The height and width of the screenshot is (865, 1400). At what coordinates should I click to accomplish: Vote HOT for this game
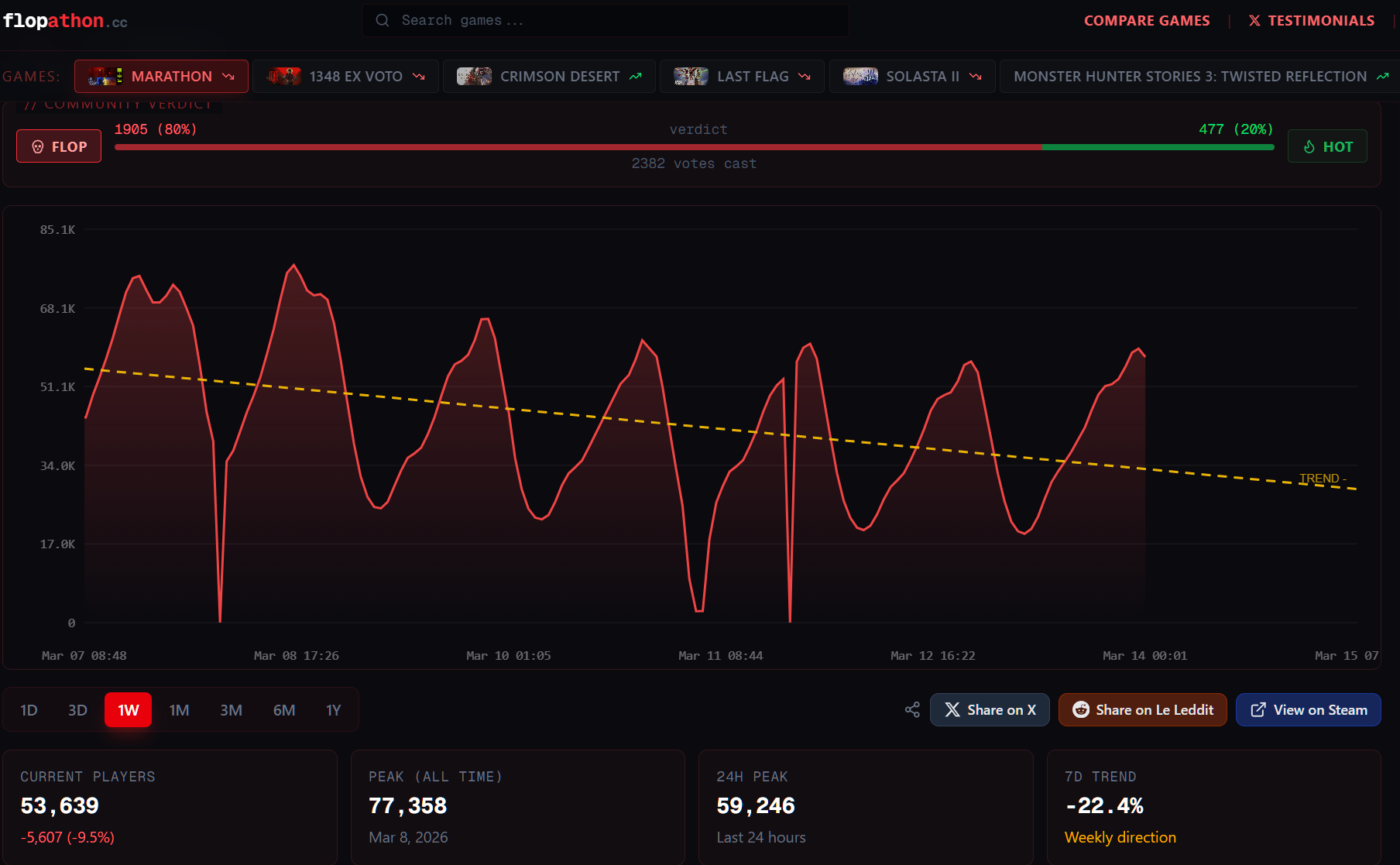point(1327,146)
